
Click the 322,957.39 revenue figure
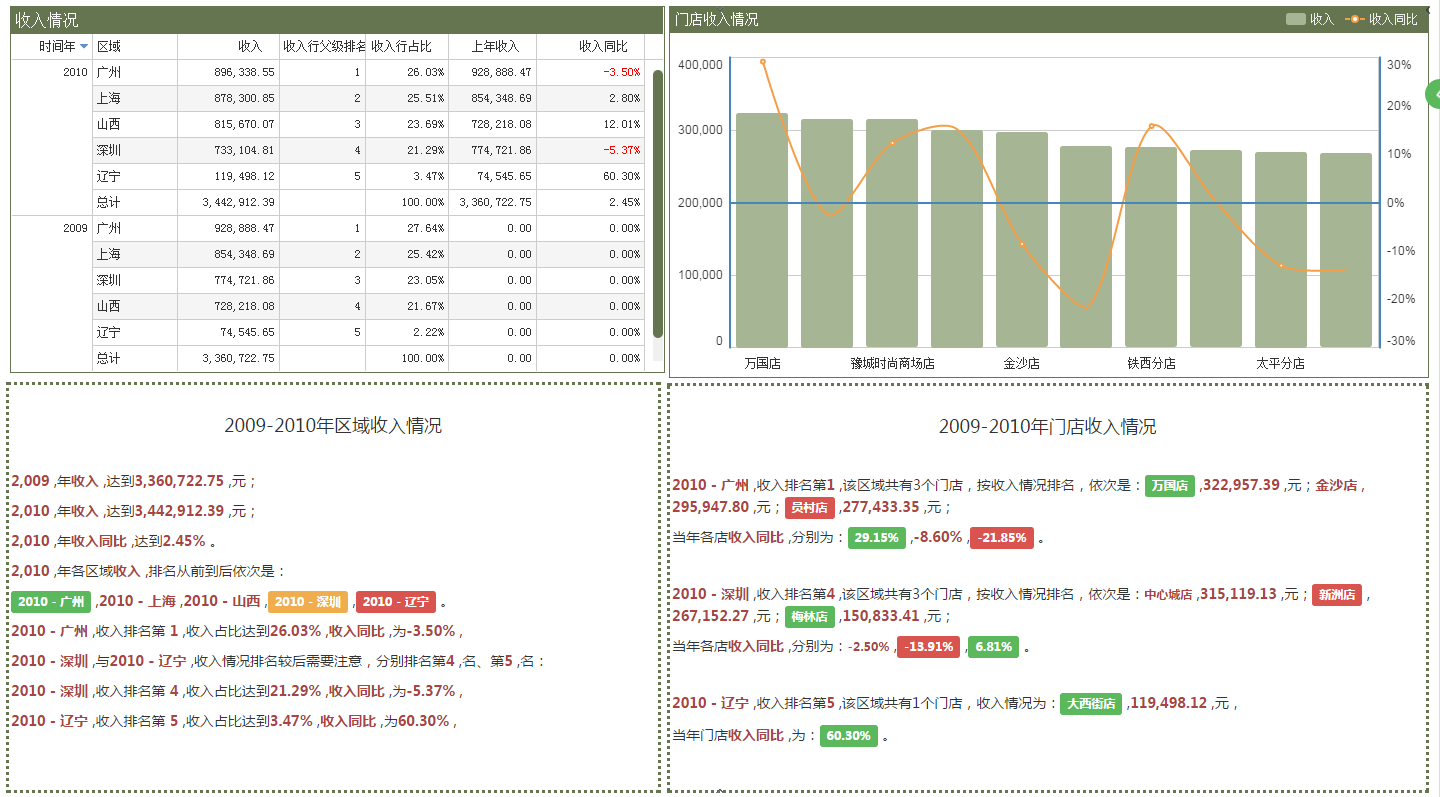tap(1241, 485)
